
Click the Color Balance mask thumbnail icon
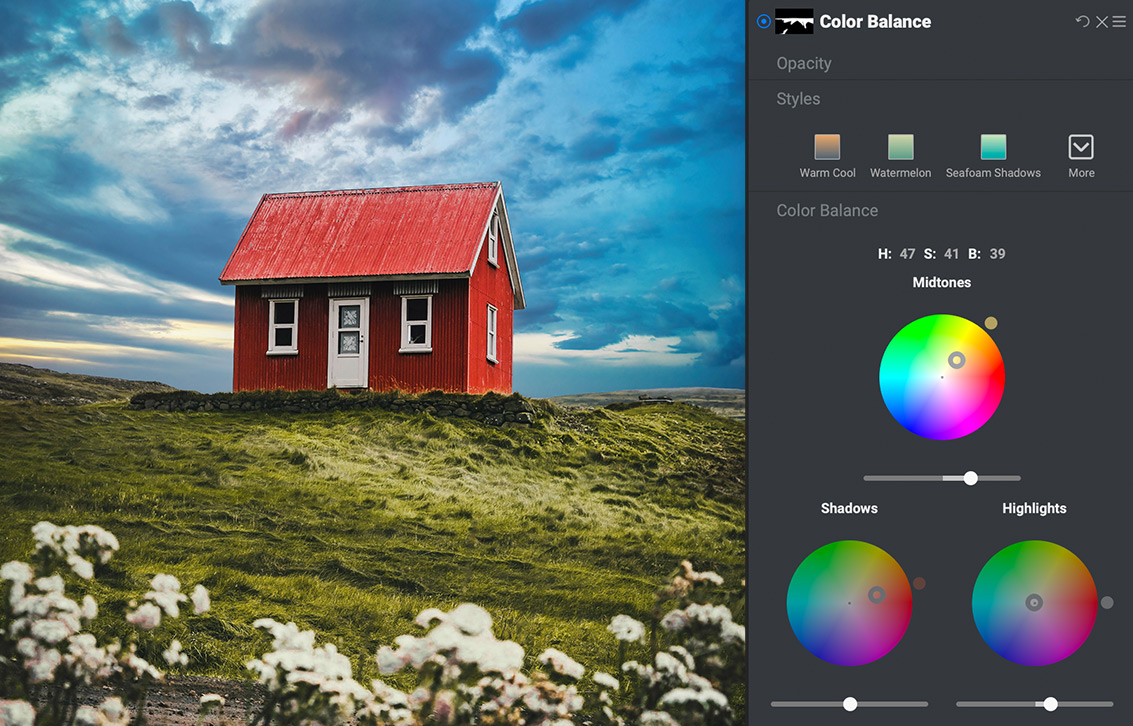coord(794,20)
